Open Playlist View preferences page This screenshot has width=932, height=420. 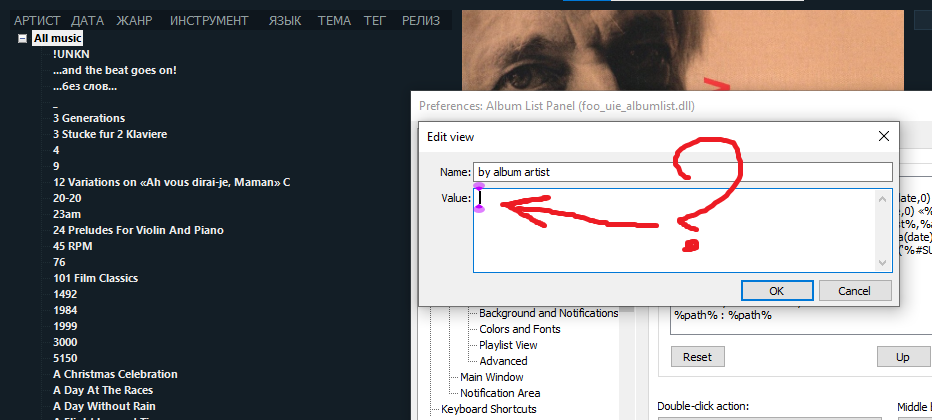pyautogui.click(x=508, y=345)
